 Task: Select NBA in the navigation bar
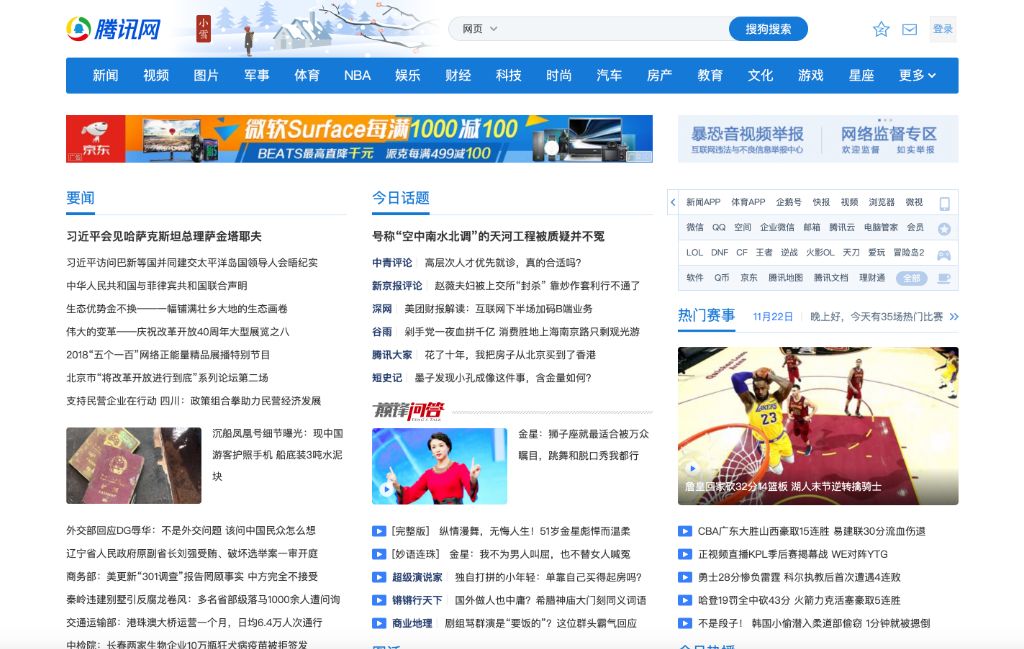point(357,75)
